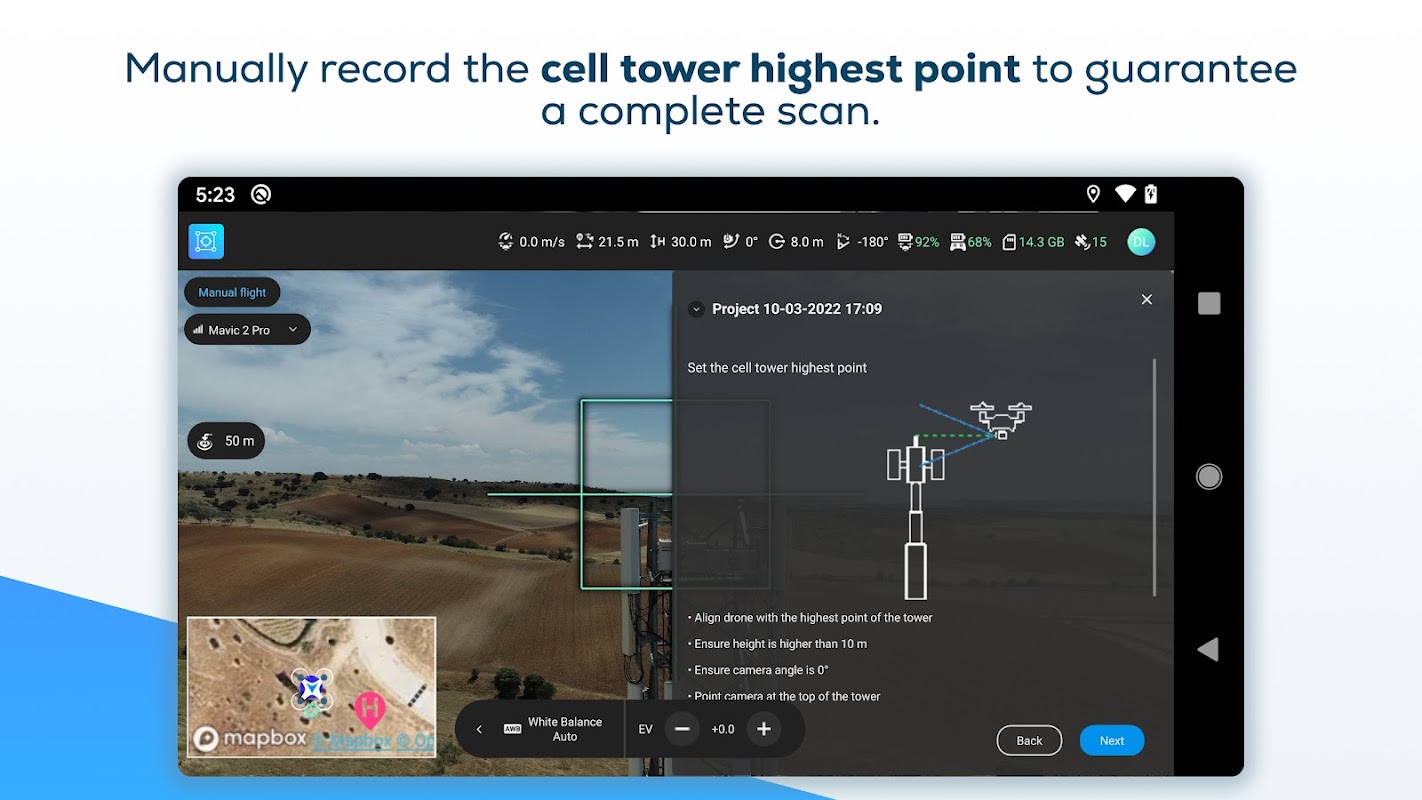
Task: Close the project instructions panel
Action: click(1147, 299)
